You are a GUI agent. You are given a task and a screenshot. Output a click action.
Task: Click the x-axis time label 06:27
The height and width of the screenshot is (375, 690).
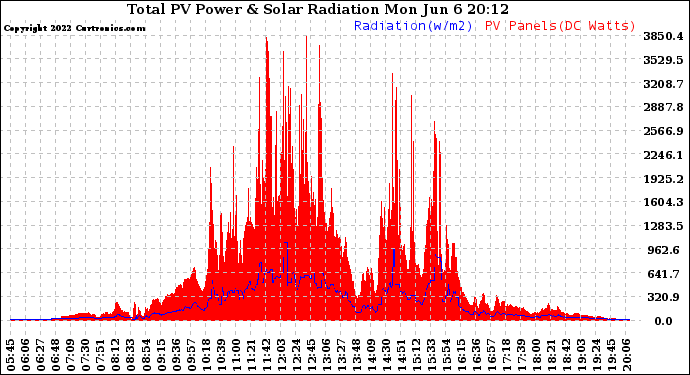41,355
